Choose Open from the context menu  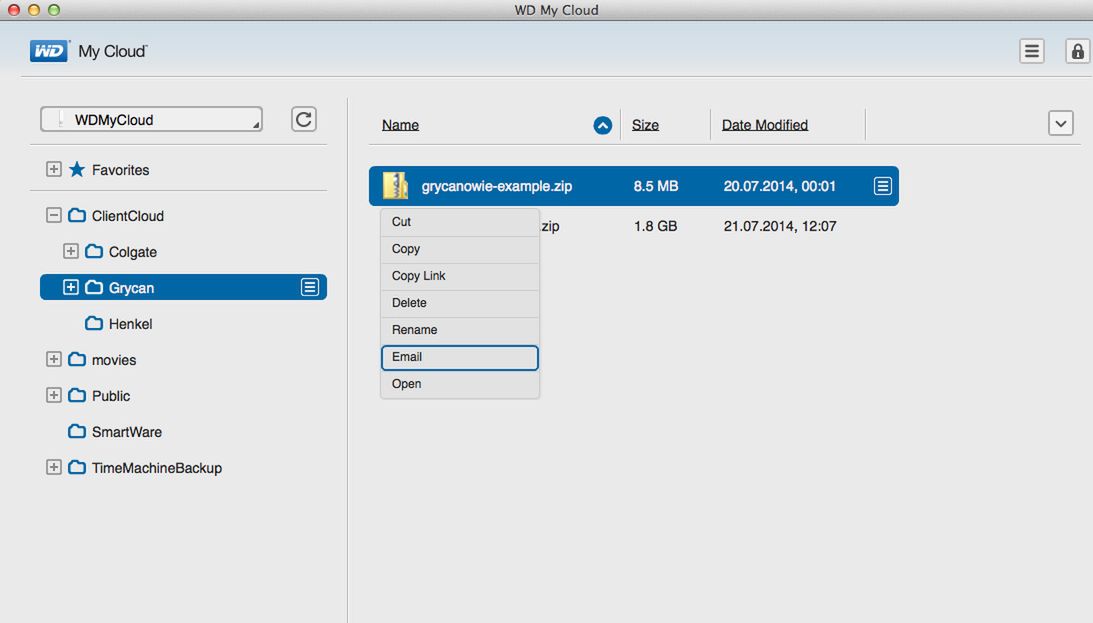click(x=460, y=384)
